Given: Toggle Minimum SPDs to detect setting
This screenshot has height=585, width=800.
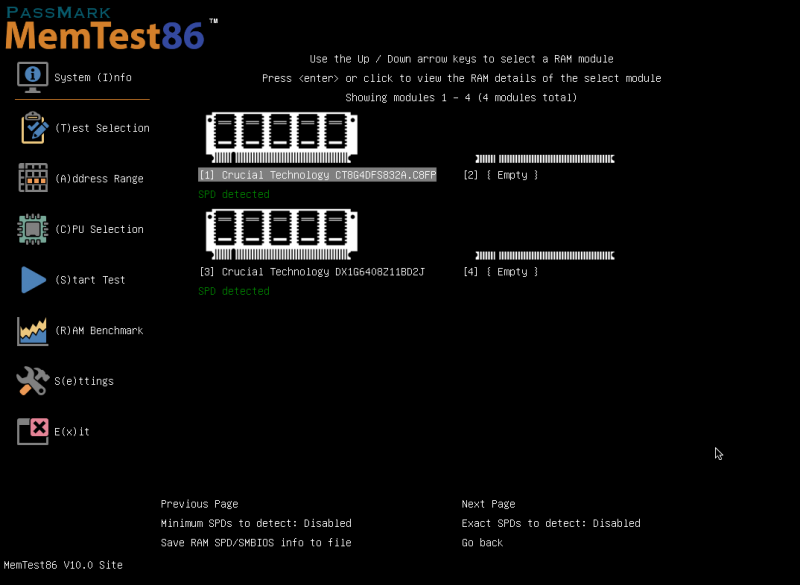Looking at the screenshot, I should point(256,523).
